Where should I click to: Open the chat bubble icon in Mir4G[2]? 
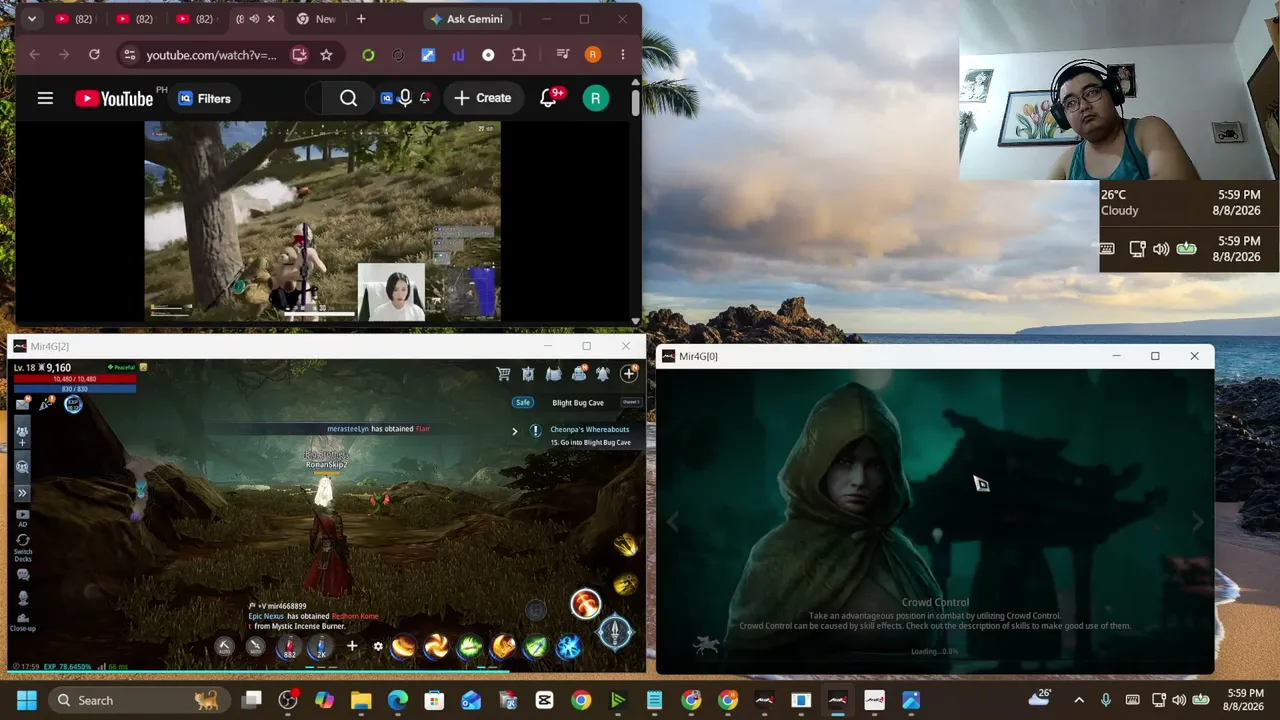click(x=22, y=575)
